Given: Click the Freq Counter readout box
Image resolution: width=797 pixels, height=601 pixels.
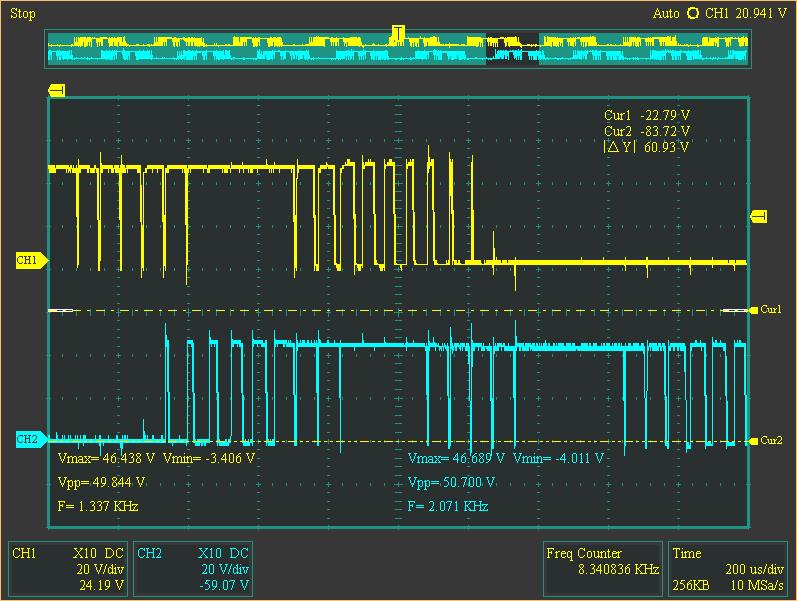Looking at the screenshot, I should coord(602,568).
